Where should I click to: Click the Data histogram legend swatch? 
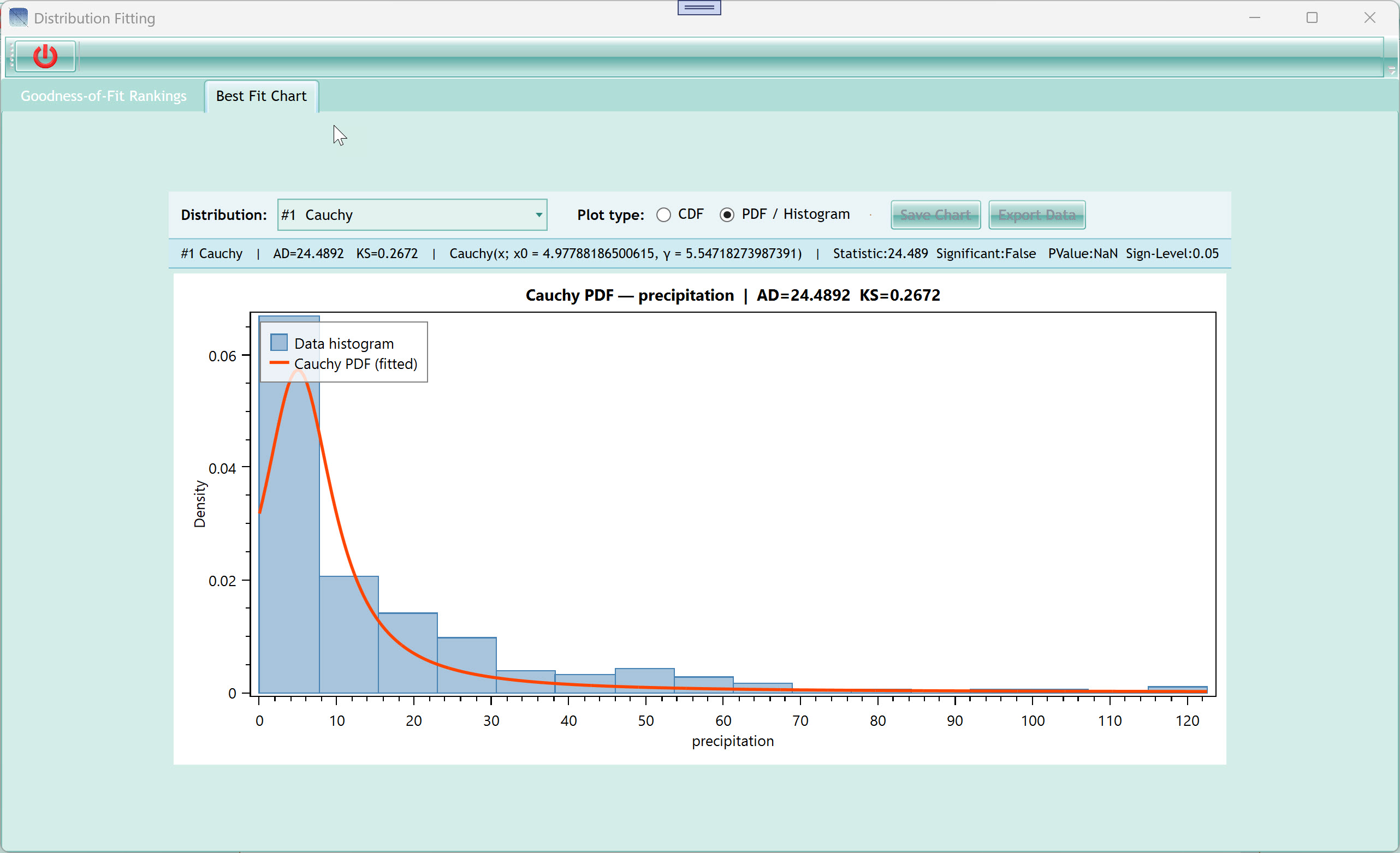tap(278, 342)
